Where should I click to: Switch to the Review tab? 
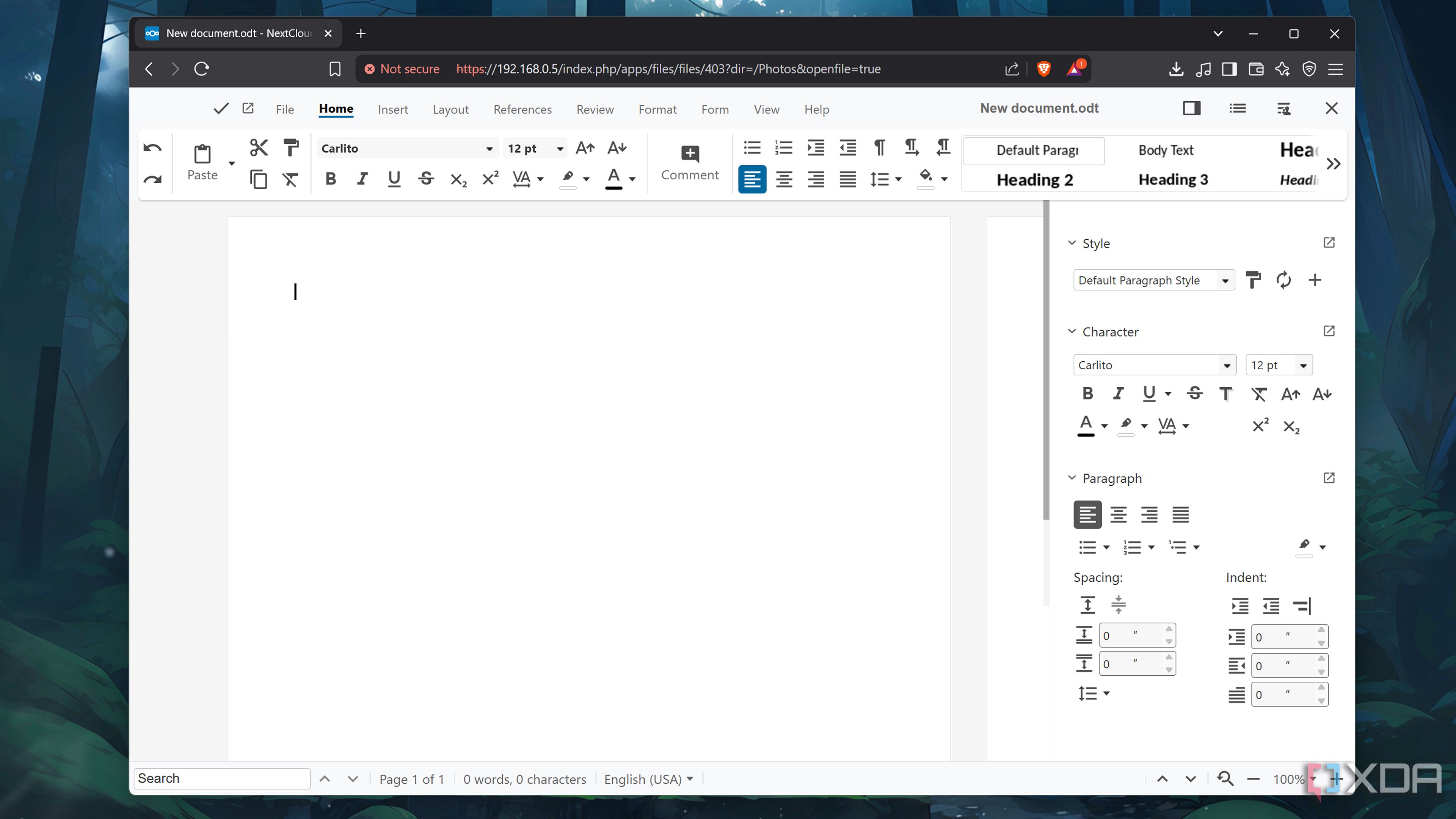595,110
